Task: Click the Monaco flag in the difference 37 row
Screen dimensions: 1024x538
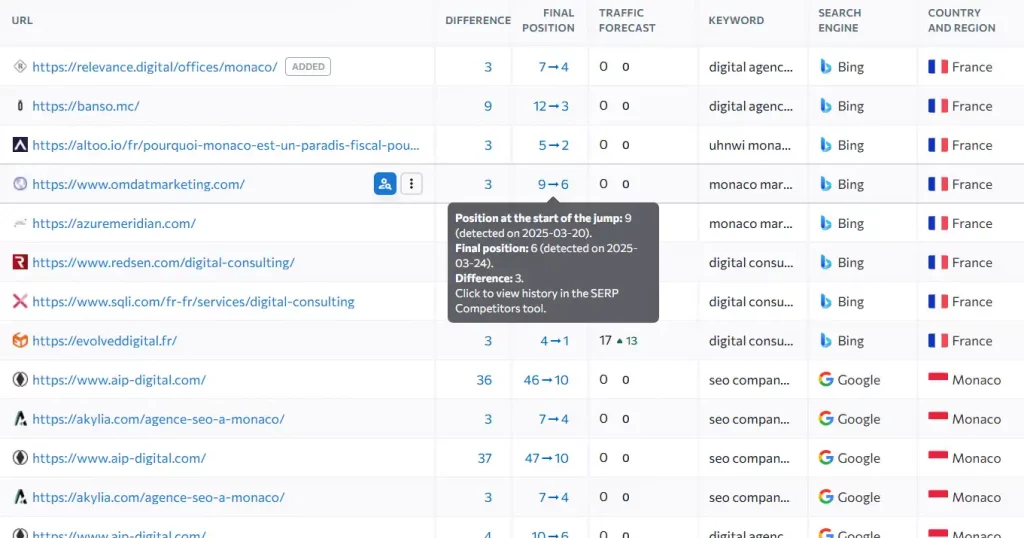Action: (938, 458)
